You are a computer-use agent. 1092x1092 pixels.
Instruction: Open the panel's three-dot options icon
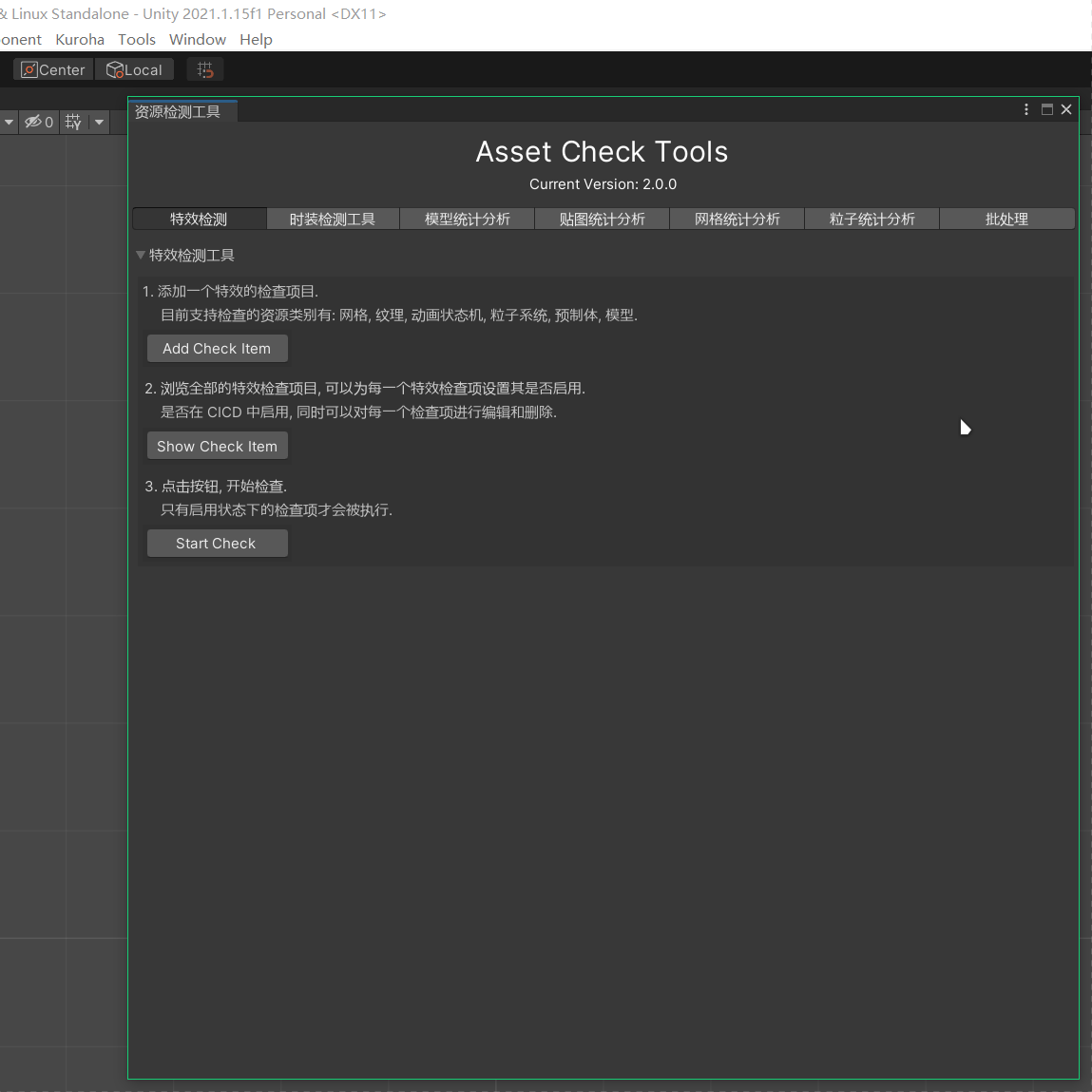[x=1025, y=109]
